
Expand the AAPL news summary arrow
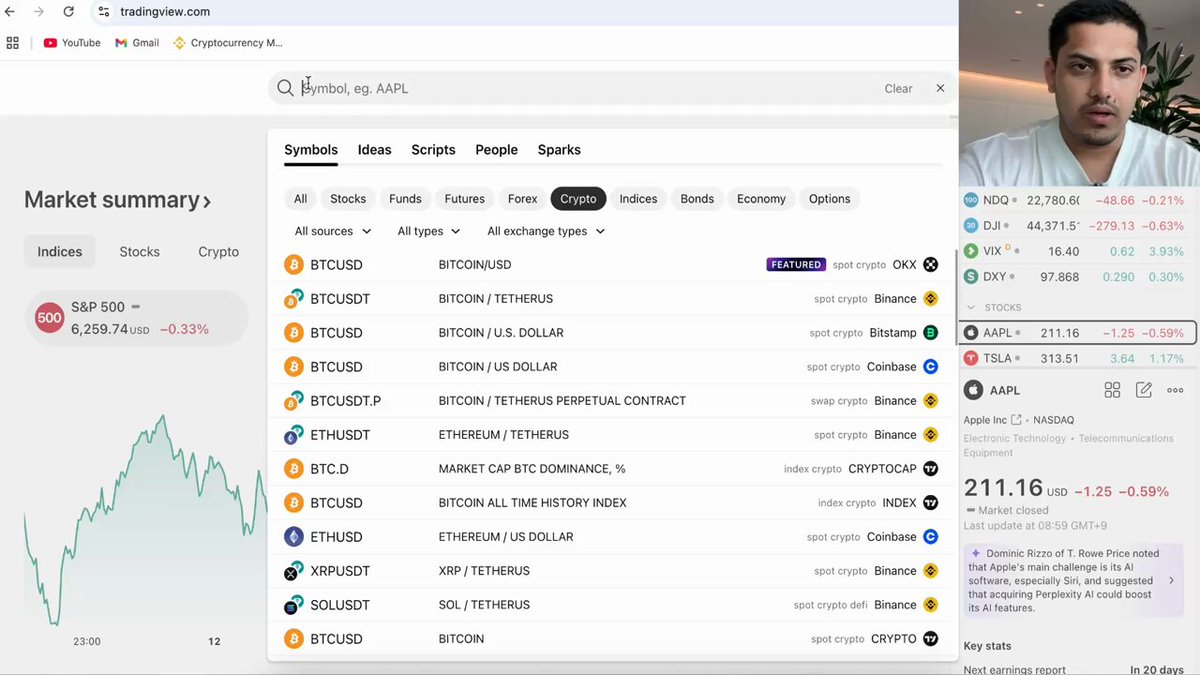pos(1172,580)
